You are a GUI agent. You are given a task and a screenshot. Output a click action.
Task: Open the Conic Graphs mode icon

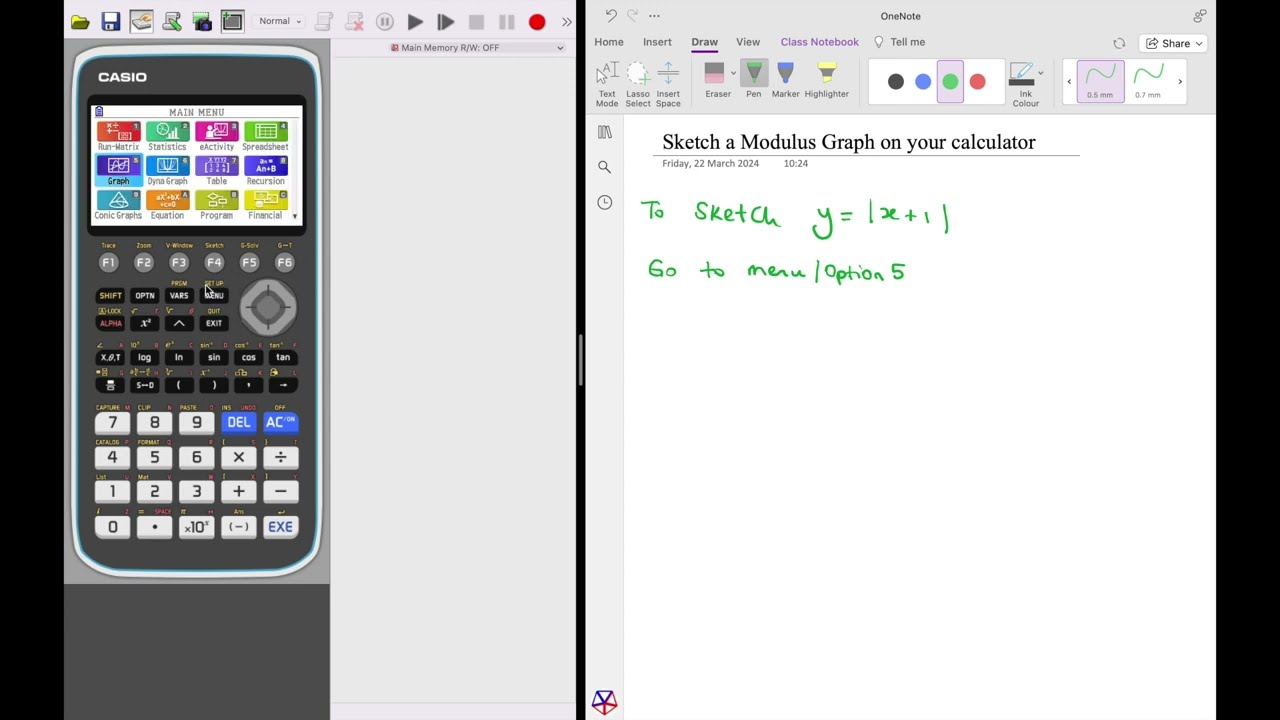pyautogui.click(x=118, y=205)
